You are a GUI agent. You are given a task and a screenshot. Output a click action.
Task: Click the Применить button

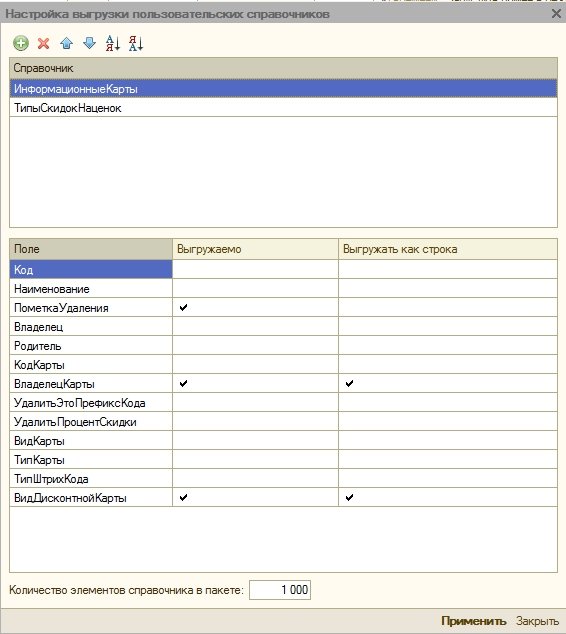click(x=473, y=621)
